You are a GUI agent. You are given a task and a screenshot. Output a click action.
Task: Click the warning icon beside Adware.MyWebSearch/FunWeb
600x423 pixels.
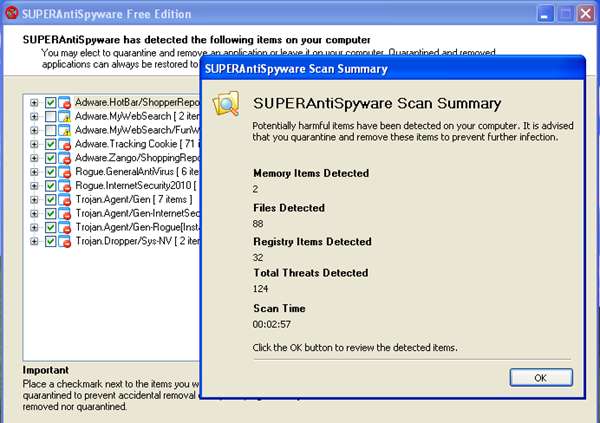[x=65, y=130]
